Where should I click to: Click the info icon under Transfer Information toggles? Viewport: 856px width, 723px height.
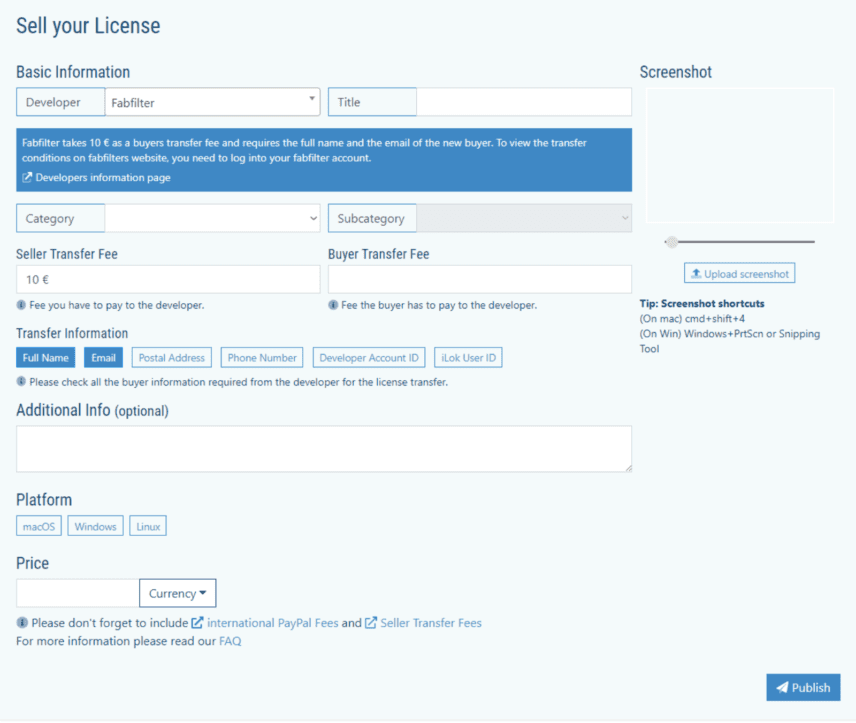pos(21,382)
